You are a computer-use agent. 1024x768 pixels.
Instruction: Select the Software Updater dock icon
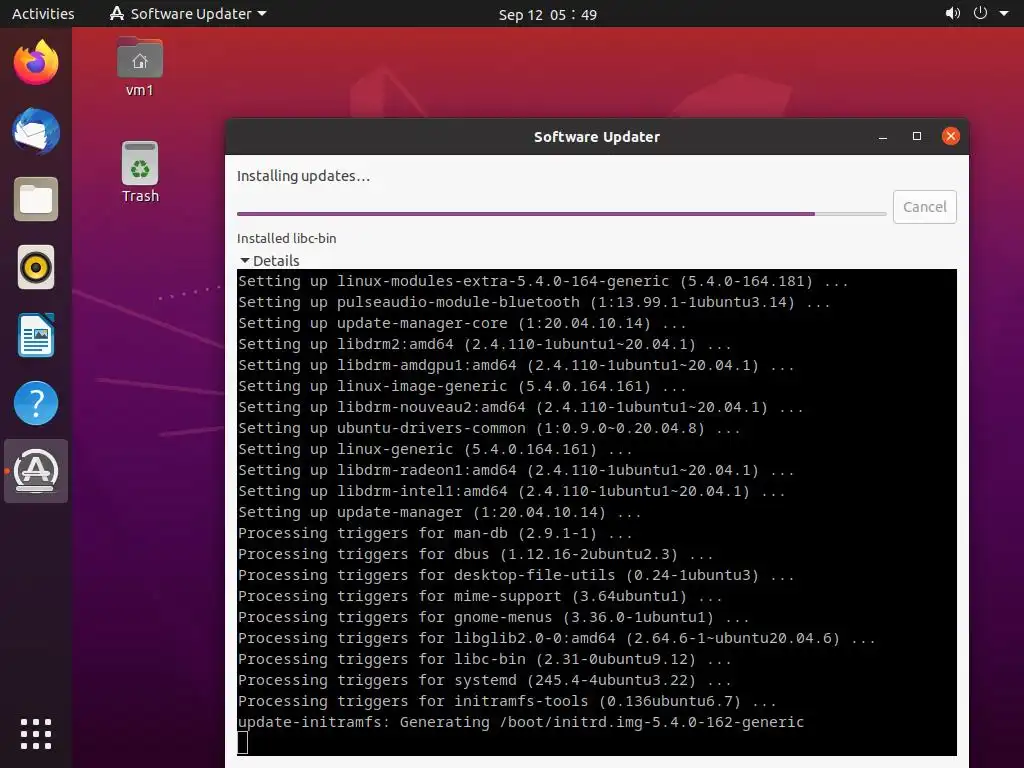(36, 471)
